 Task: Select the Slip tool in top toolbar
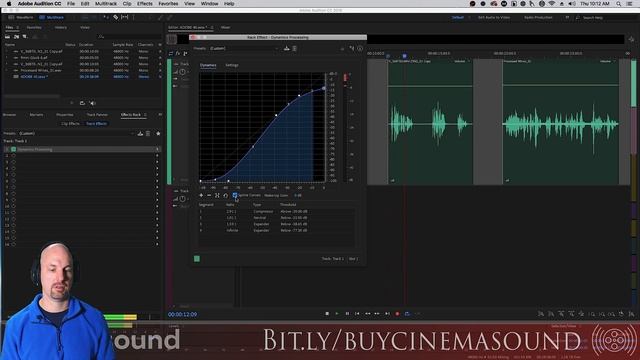click(x=124, y=17)
